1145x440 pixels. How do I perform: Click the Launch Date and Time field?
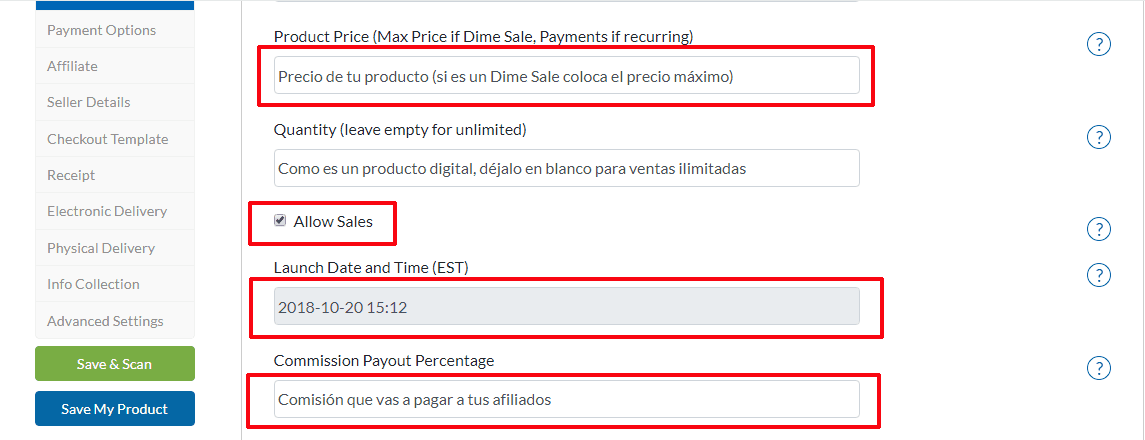coord(567,306)
